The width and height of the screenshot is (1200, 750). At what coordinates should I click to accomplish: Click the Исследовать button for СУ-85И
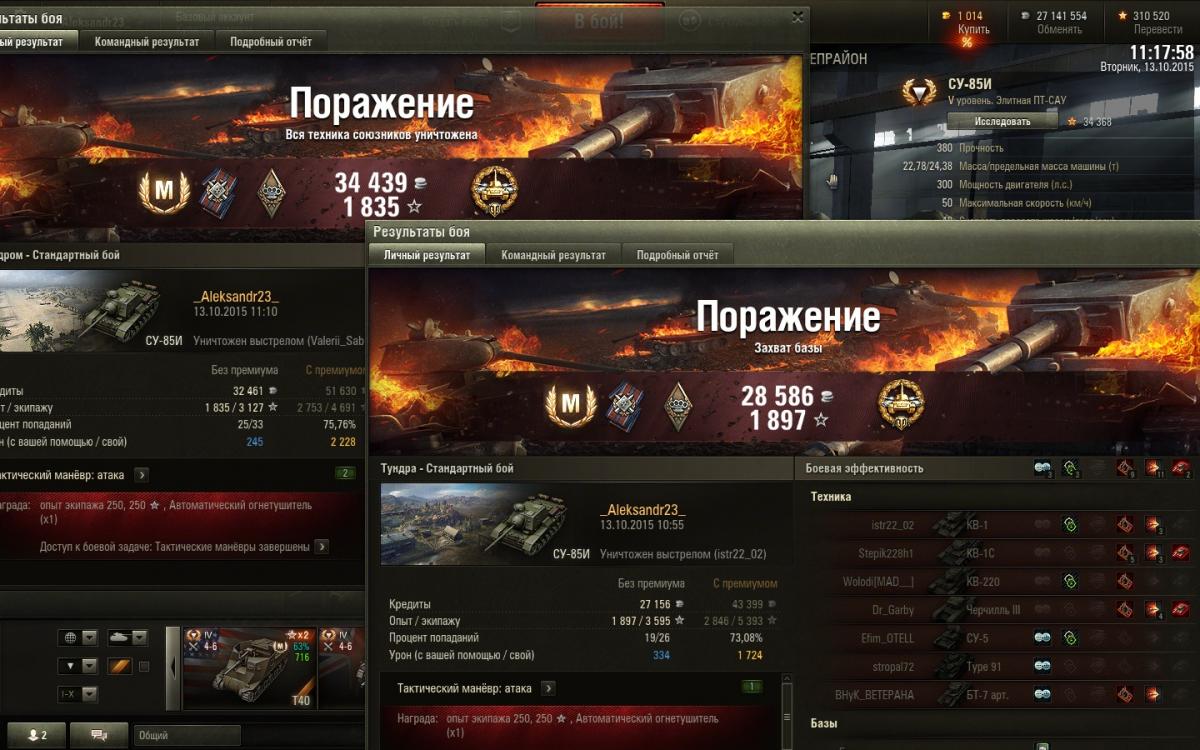(1002, 121)
